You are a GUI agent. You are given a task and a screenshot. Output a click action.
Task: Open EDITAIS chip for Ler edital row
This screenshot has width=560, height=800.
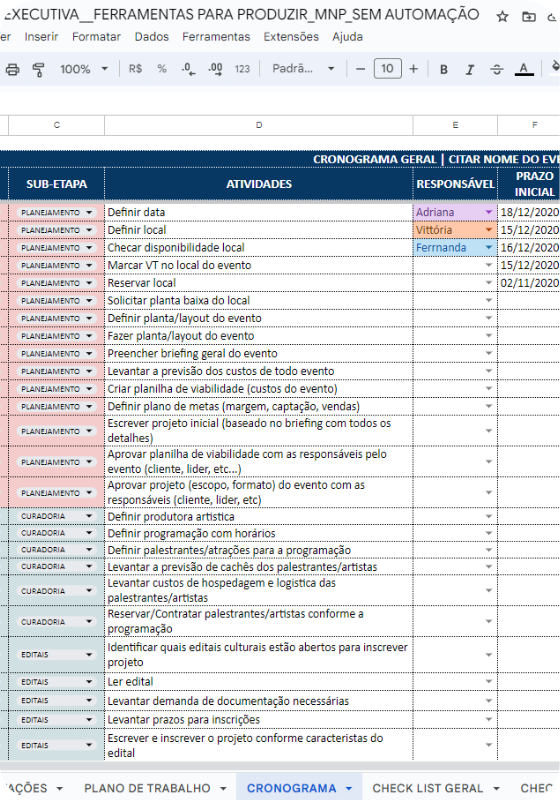click(x=57, y=682)
